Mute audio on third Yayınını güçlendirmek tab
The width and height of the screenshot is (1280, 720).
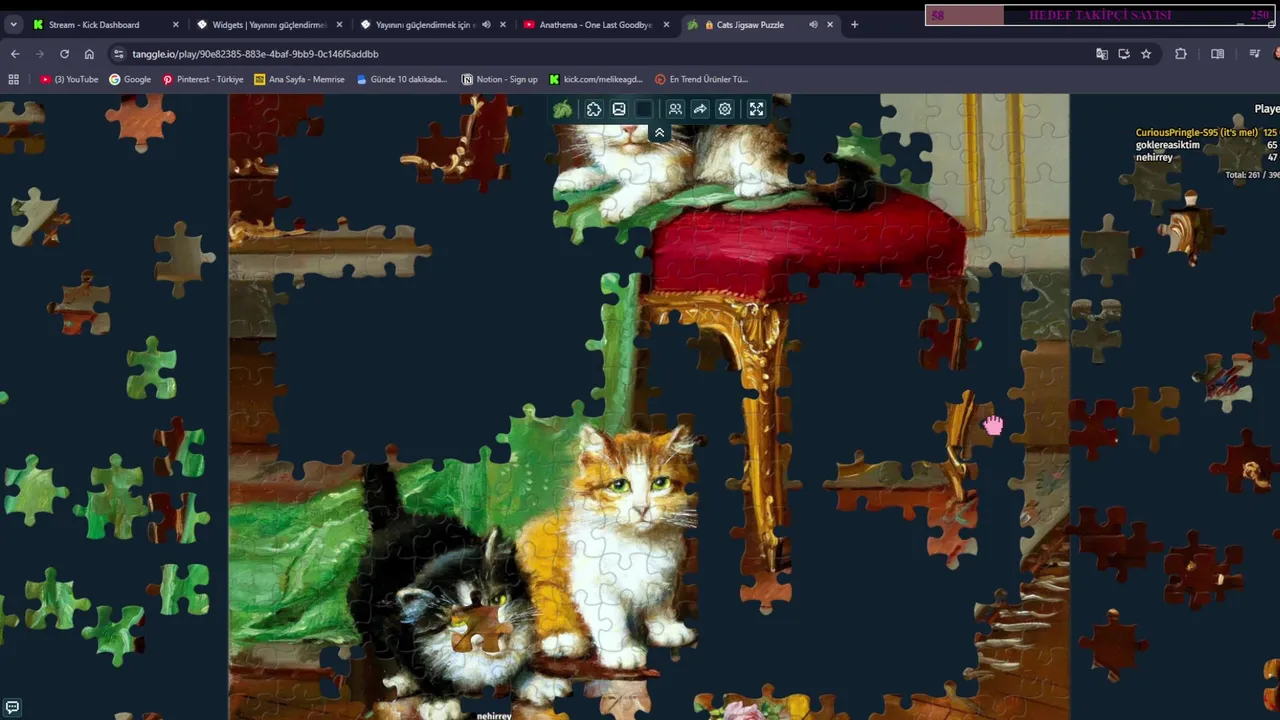click(x=486, y=24)
